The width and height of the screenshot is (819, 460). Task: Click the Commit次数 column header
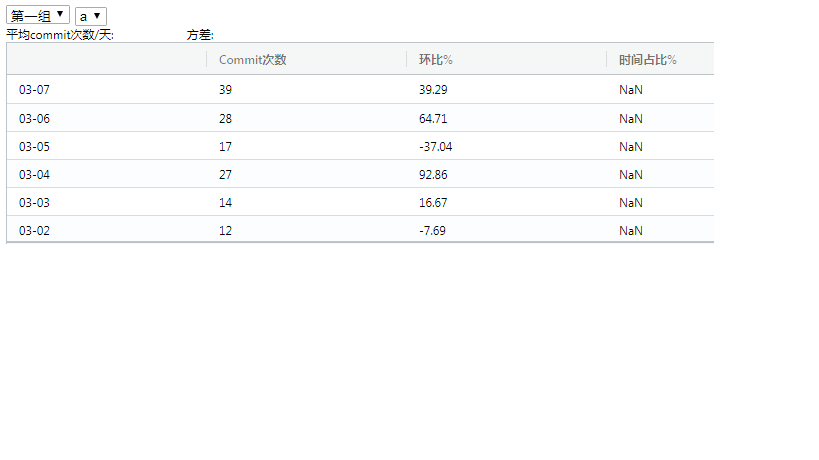[306, 60]
